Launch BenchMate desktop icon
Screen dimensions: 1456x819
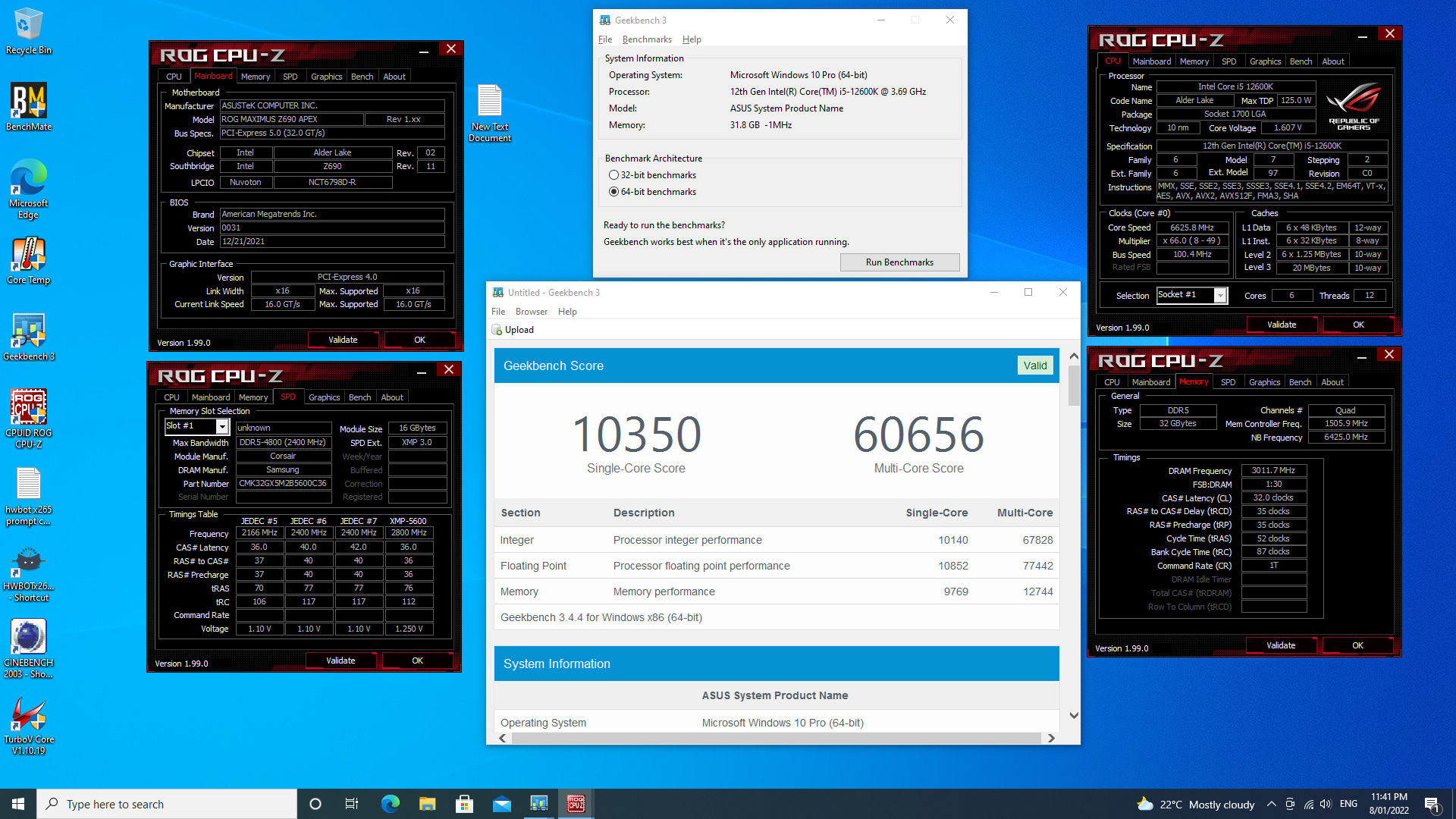coord(29,107)
